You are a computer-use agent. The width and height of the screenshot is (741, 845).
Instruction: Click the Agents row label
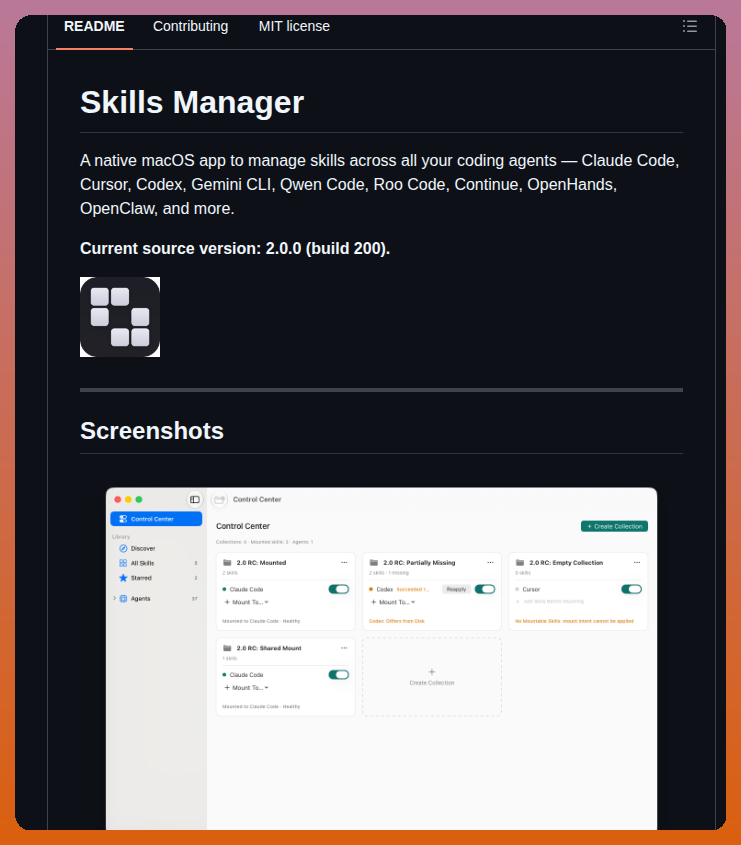(141, 599)
